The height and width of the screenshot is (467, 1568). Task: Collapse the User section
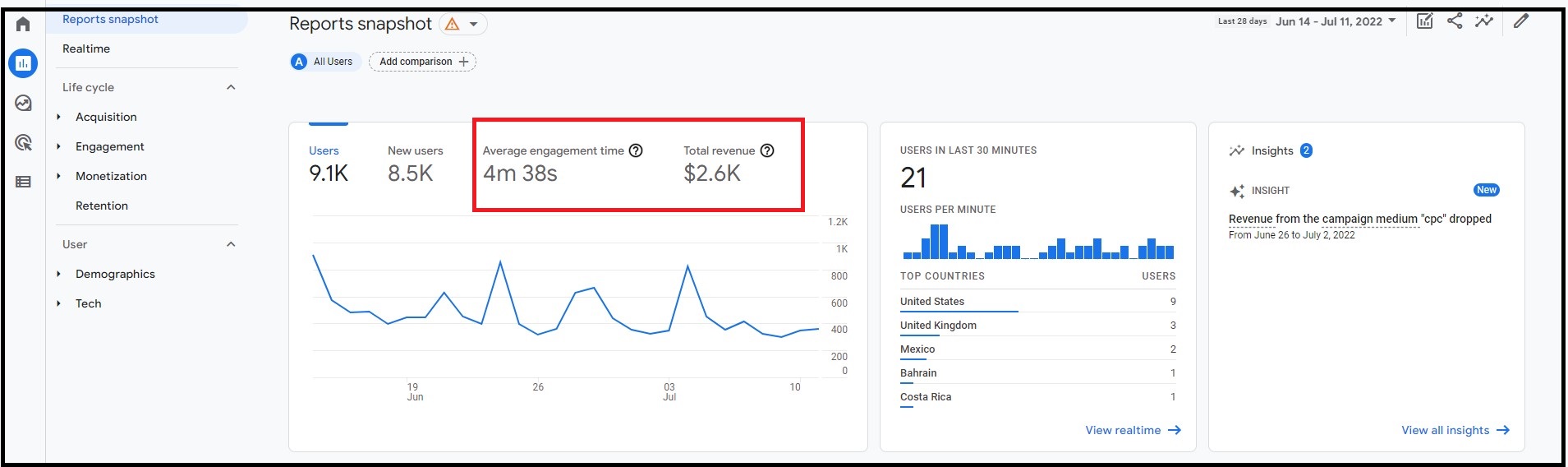[231, 244]
